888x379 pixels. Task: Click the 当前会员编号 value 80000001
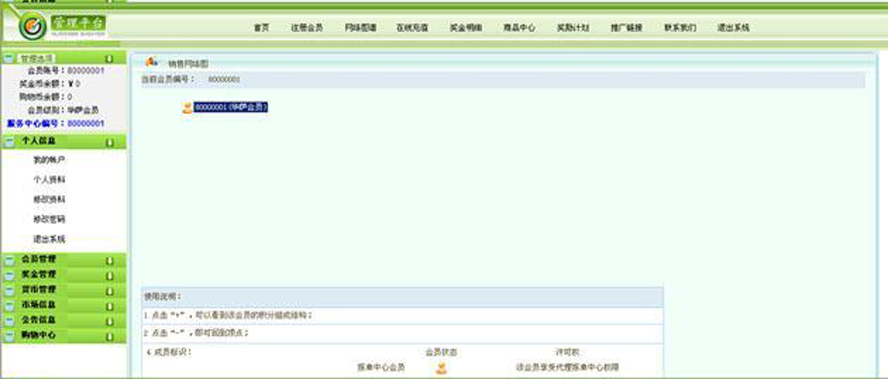(224, 80)
